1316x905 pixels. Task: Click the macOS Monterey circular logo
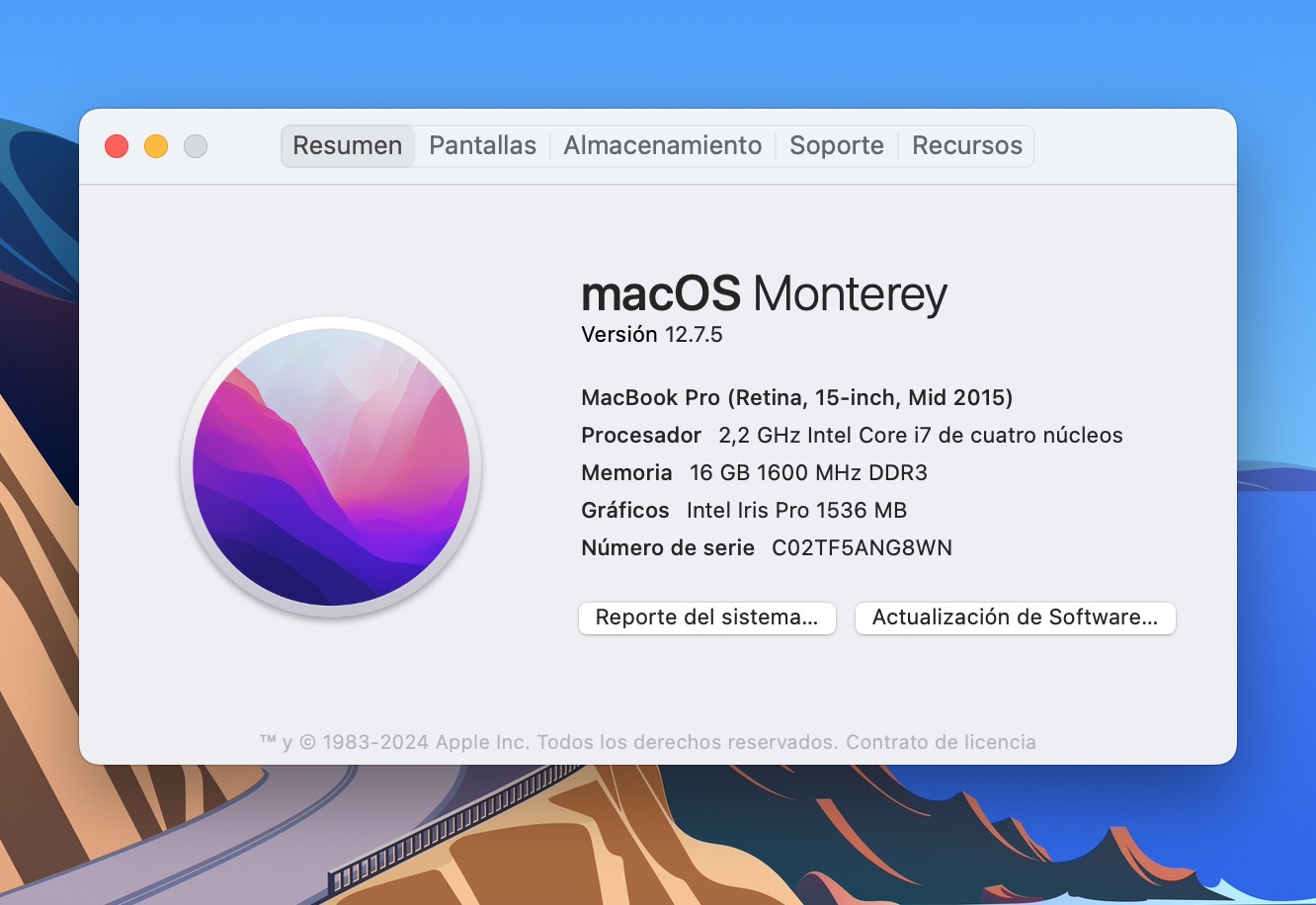coord(331,467)
